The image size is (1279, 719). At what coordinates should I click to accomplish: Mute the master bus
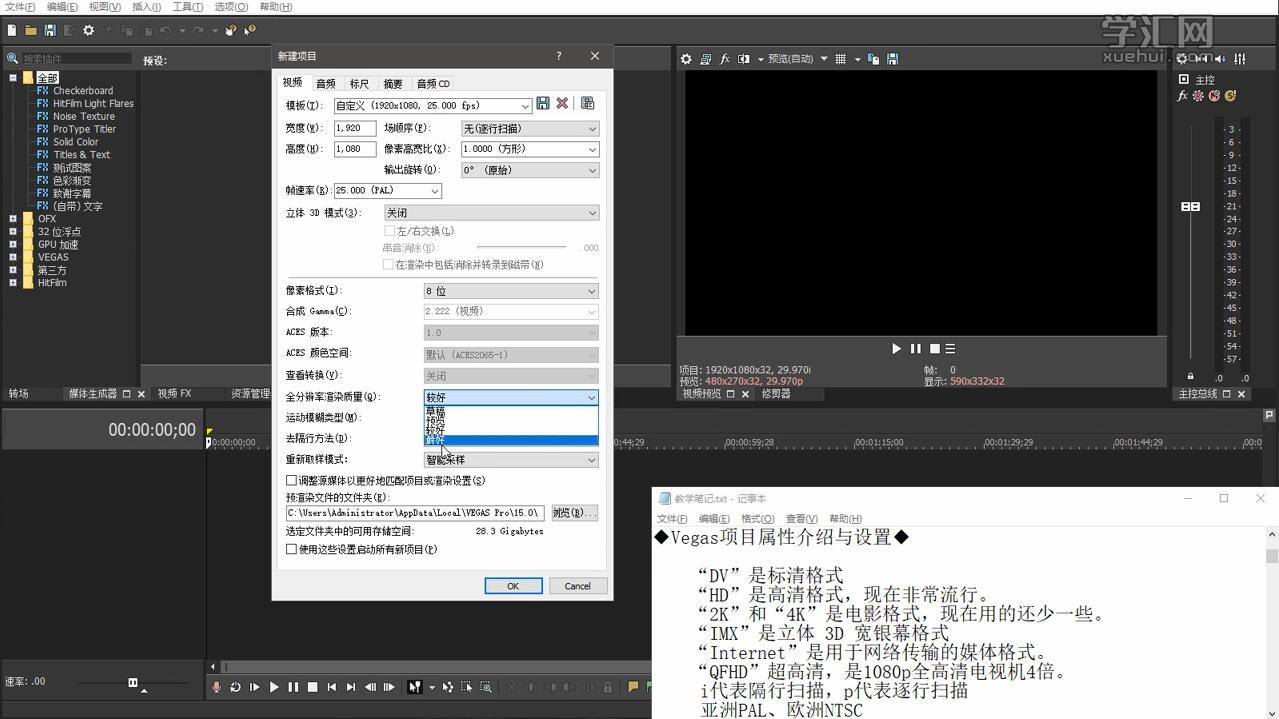pyautogui.click(x=1214, y=96)
